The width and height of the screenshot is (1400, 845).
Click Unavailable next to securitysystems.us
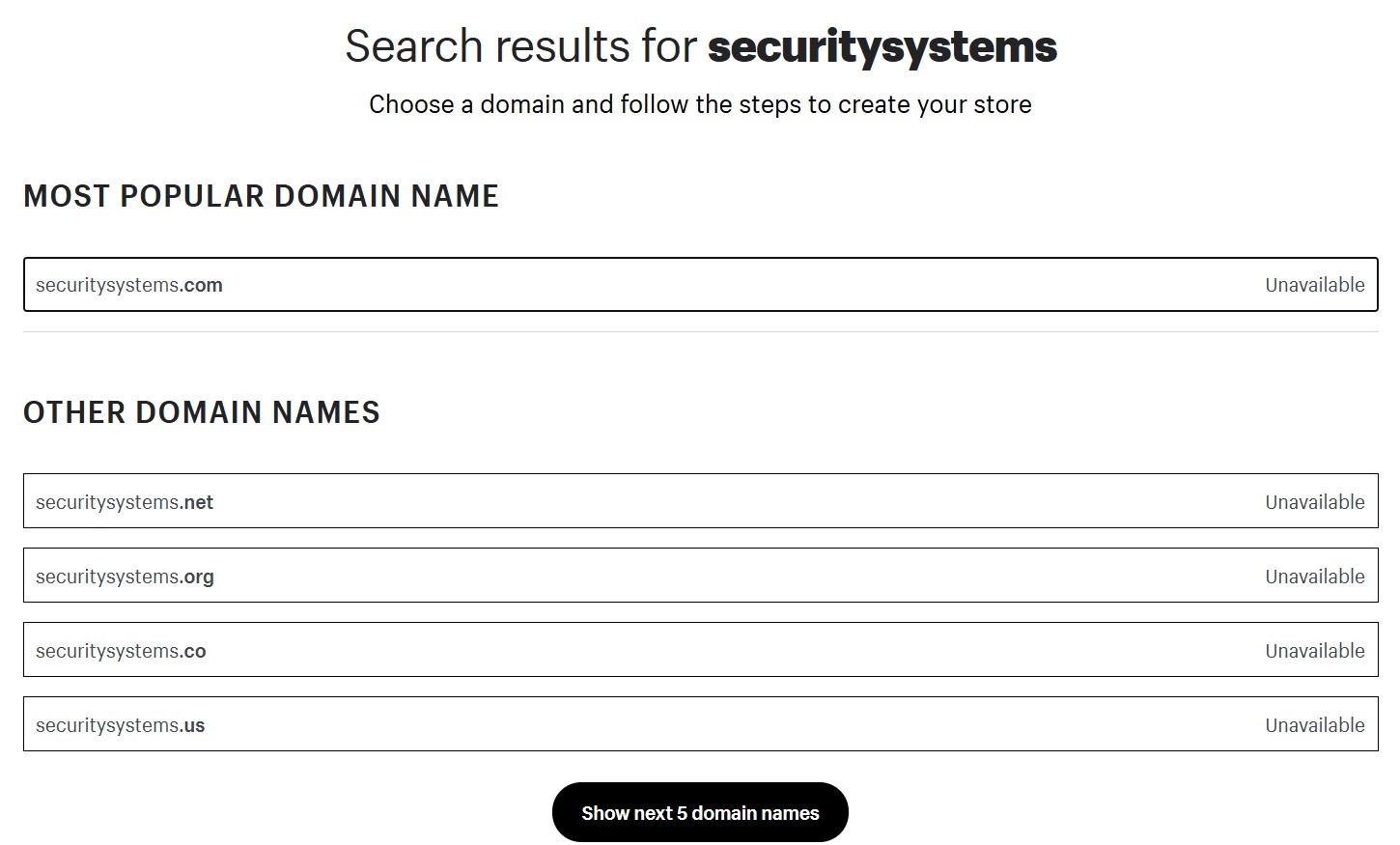click(1314, 724)
